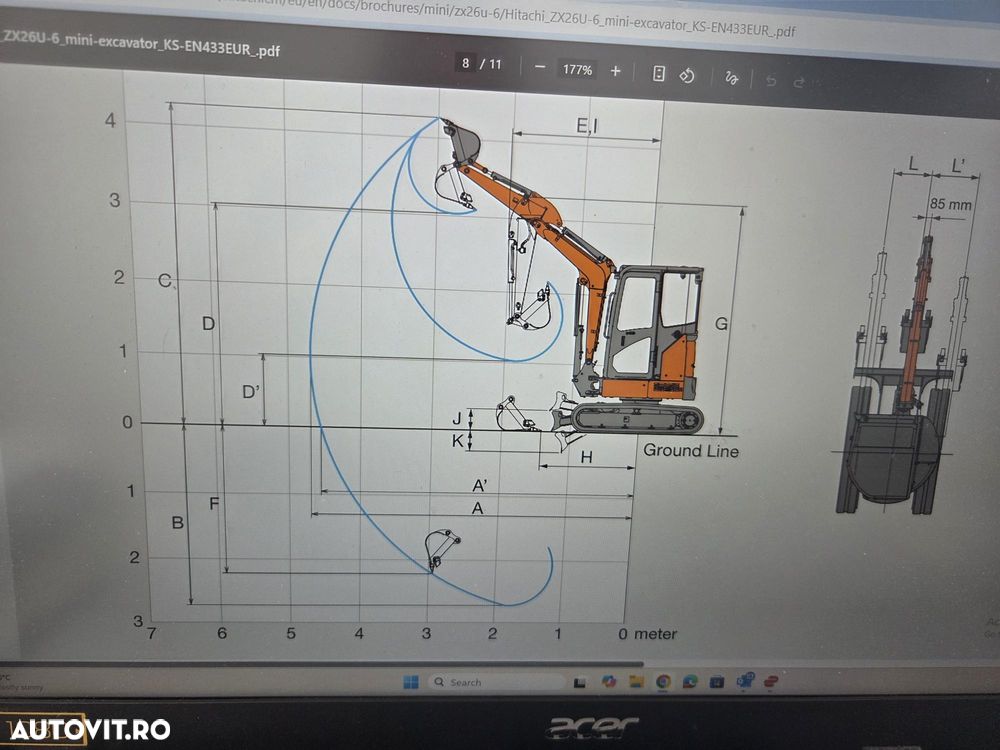Zoom in with the plus button

[x=615, y=71]
